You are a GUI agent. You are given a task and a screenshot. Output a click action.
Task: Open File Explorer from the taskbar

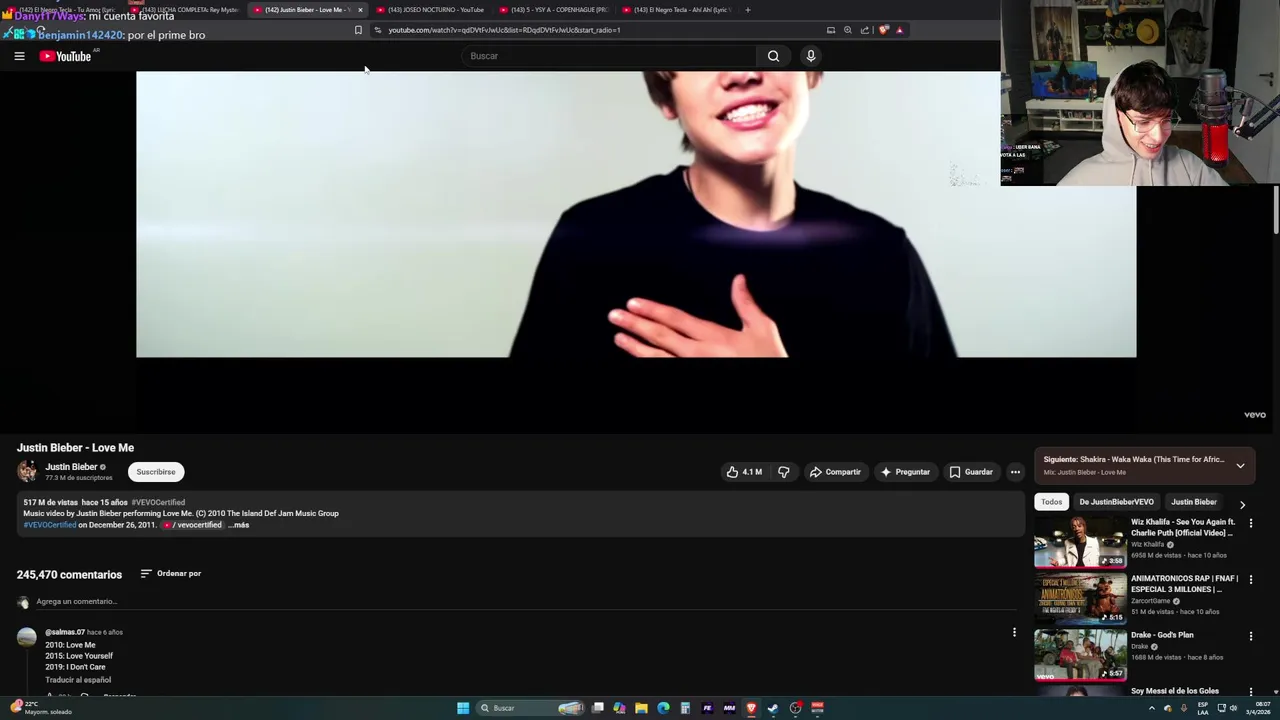pyautogui.click(x=641, y=708)
